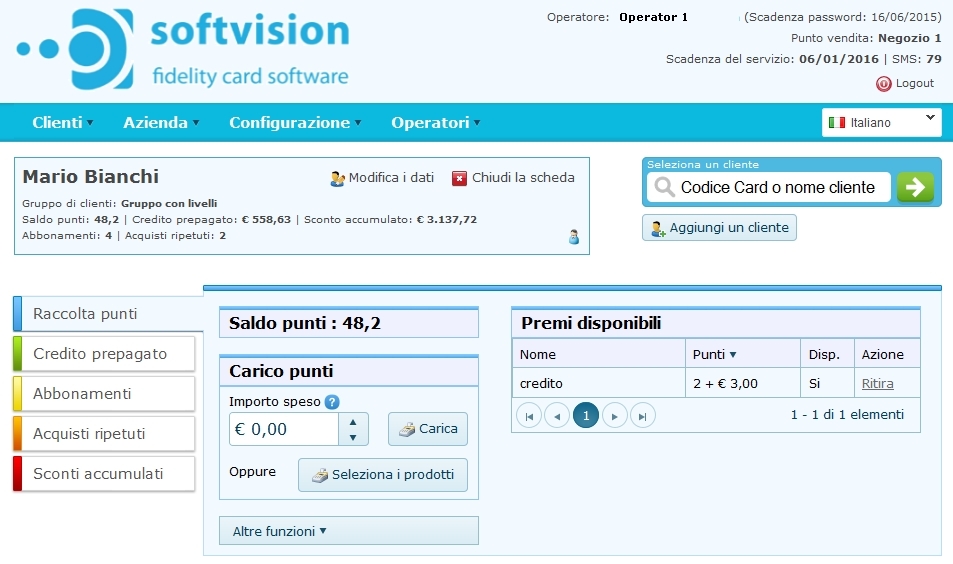Sort by the Punti column header
The height and width of the screenshot is (564, 953).
743,354
